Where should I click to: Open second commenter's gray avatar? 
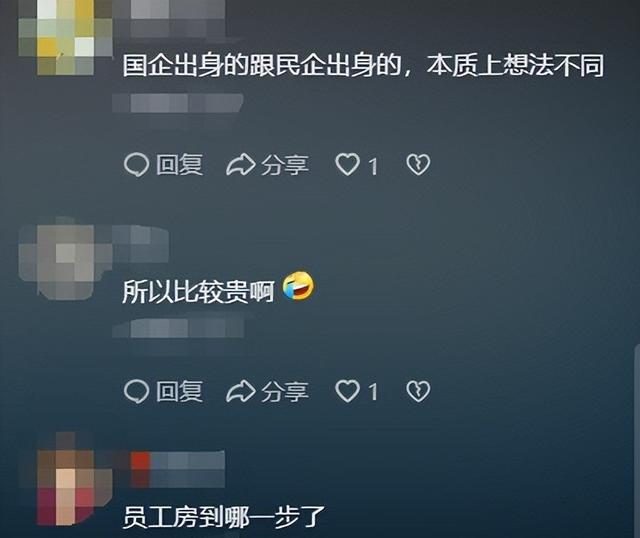tap(65, 261)
